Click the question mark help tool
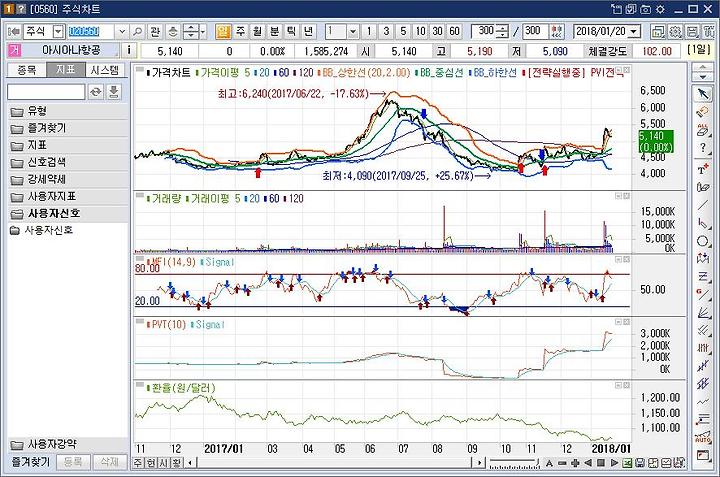Screen dimensions: 720x477 [x=703, y=148]
